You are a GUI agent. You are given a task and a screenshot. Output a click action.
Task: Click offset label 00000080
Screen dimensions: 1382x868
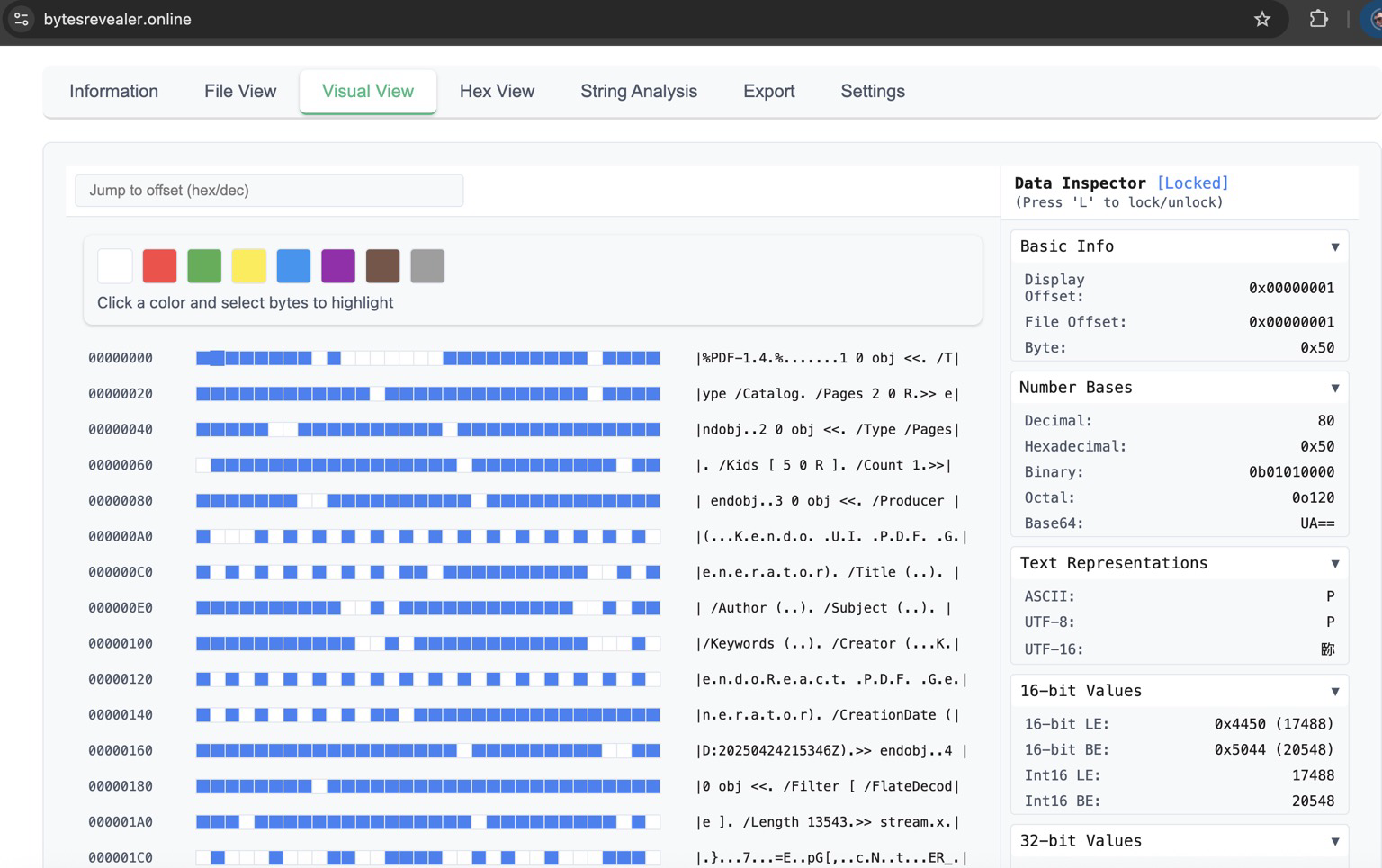coord(121,501)
